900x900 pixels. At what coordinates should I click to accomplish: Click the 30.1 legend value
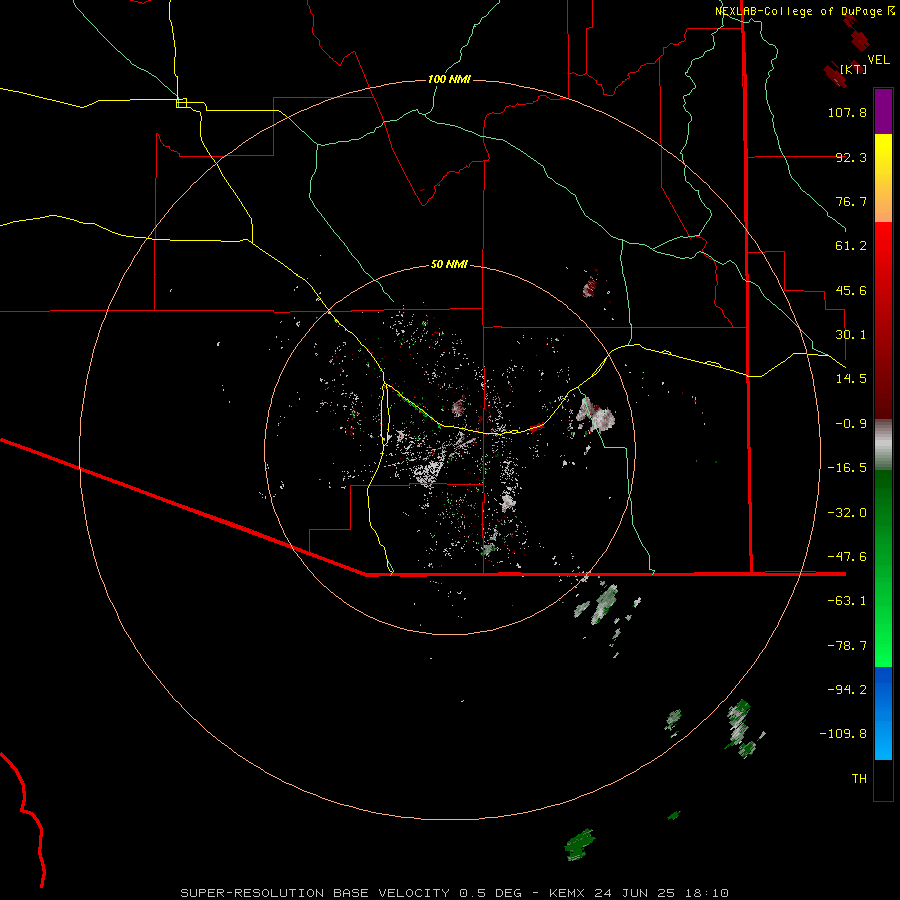(851, 335)
